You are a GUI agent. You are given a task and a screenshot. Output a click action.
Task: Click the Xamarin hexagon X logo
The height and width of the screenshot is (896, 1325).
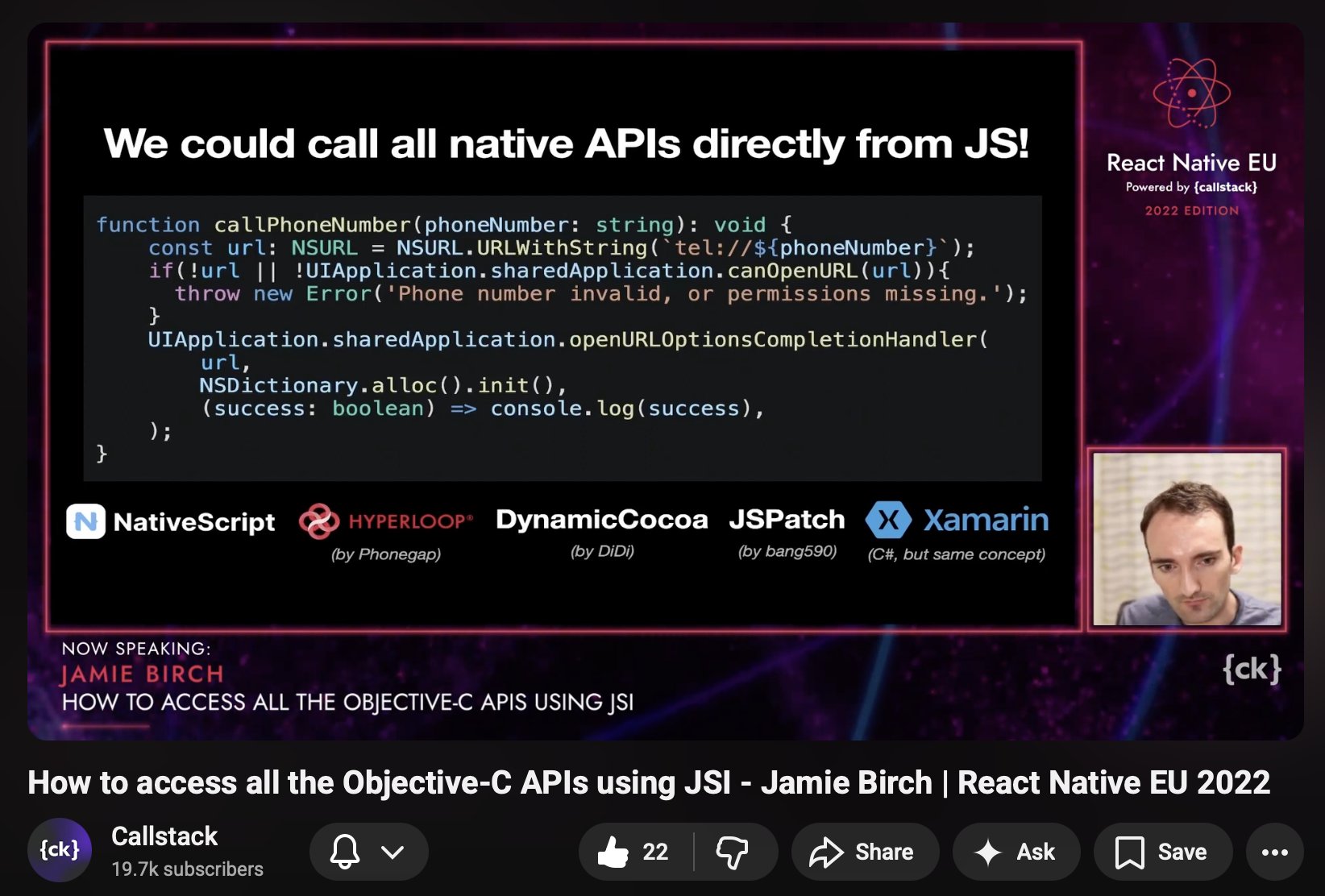click(x=888, y=520)
